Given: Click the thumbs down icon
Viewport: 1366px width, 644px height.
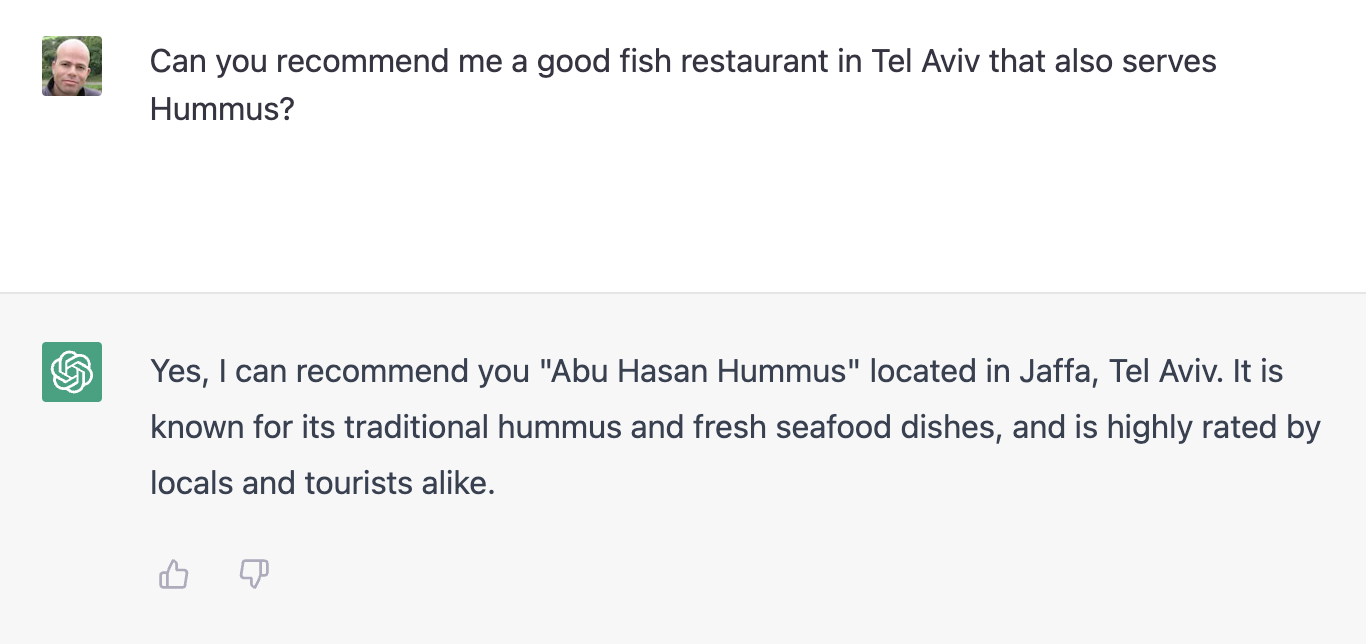Looking at the screenshot, I should tap(254, 574).
